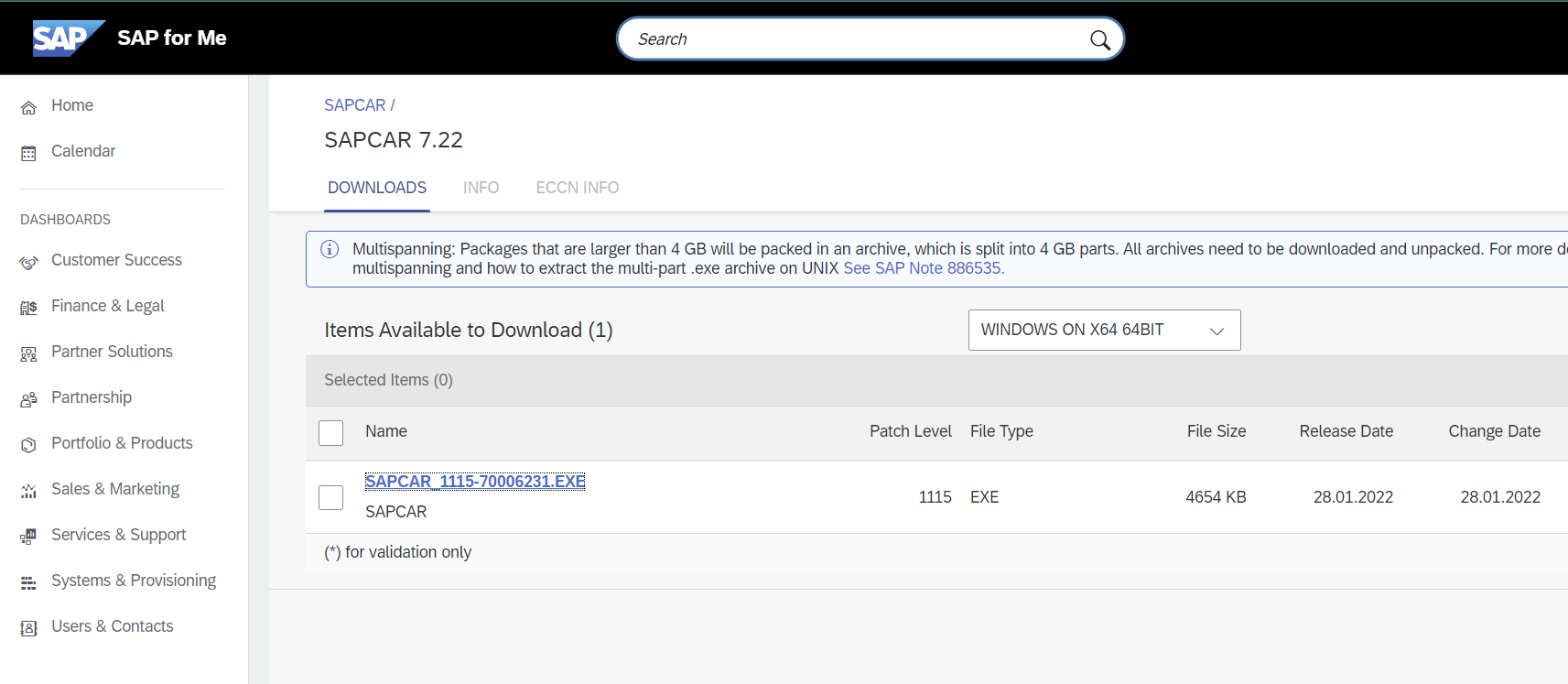
Task: Click SAP for Me title
Action: click(x=172, y=38)
